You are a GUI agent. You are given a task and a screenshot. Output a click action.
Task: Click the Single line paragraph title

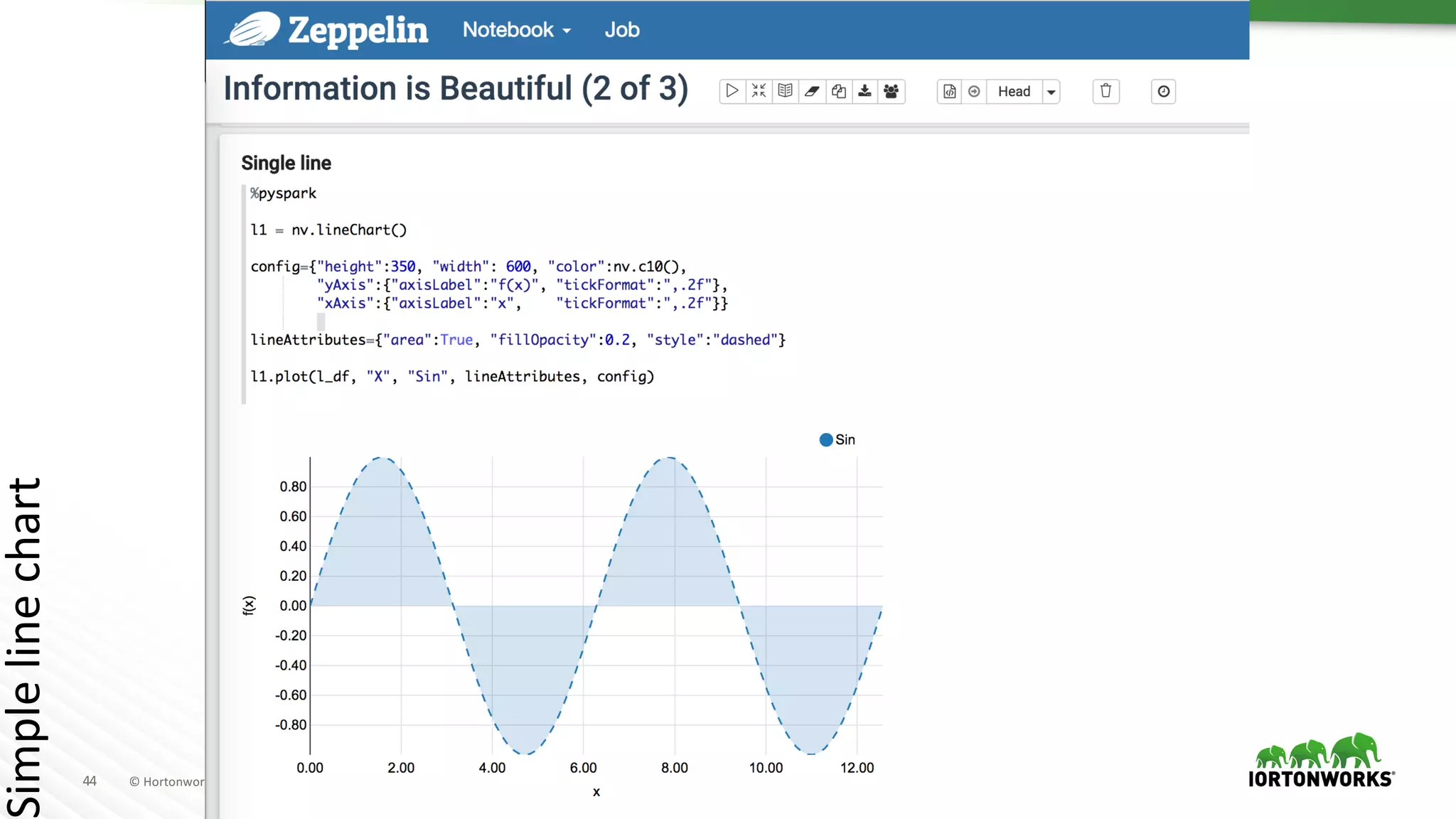point(286,163)
